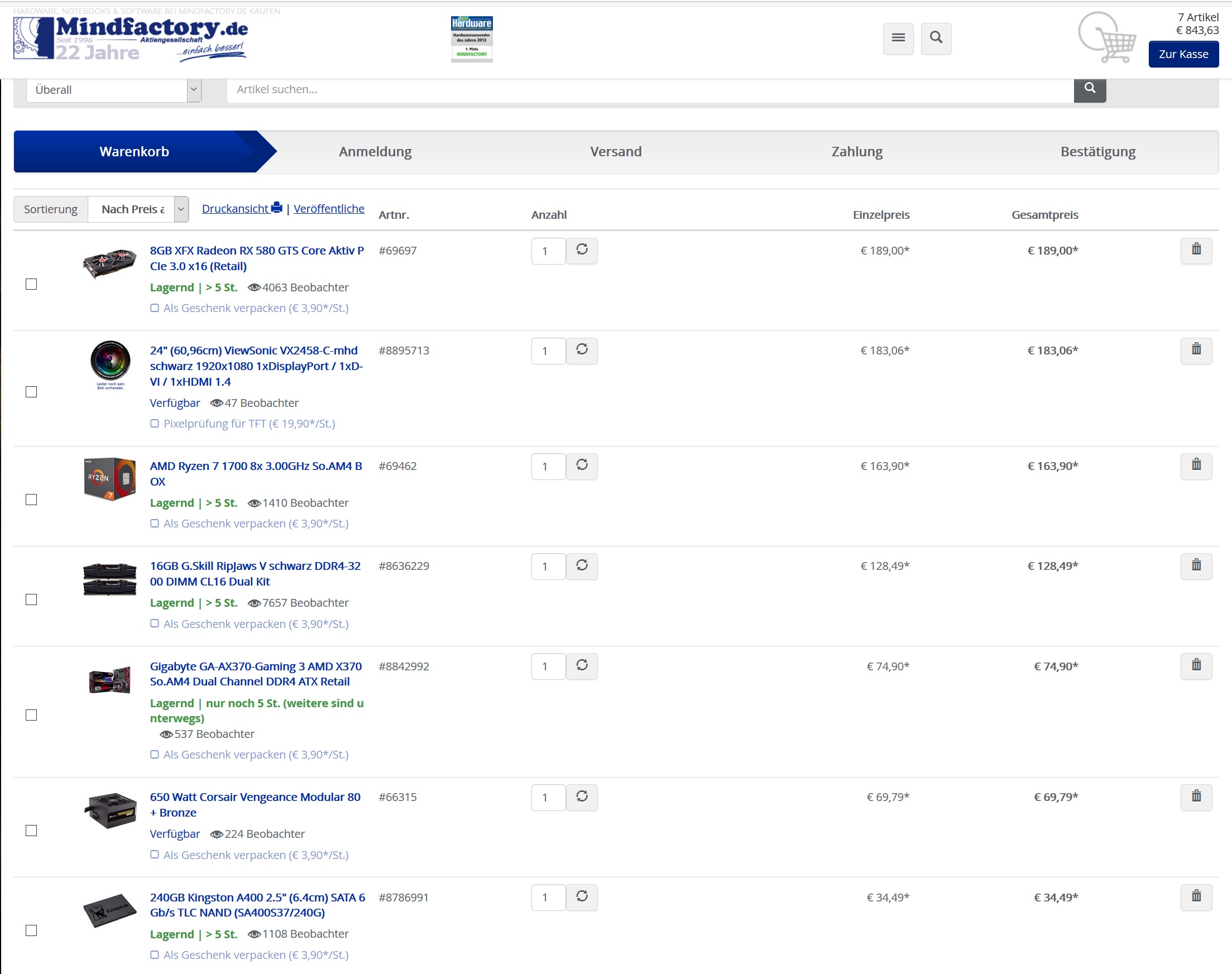Go to the Anmeldung checkout step
Image resolution: width=1232 pixels, height=974 pixels.
coord(375,152)
